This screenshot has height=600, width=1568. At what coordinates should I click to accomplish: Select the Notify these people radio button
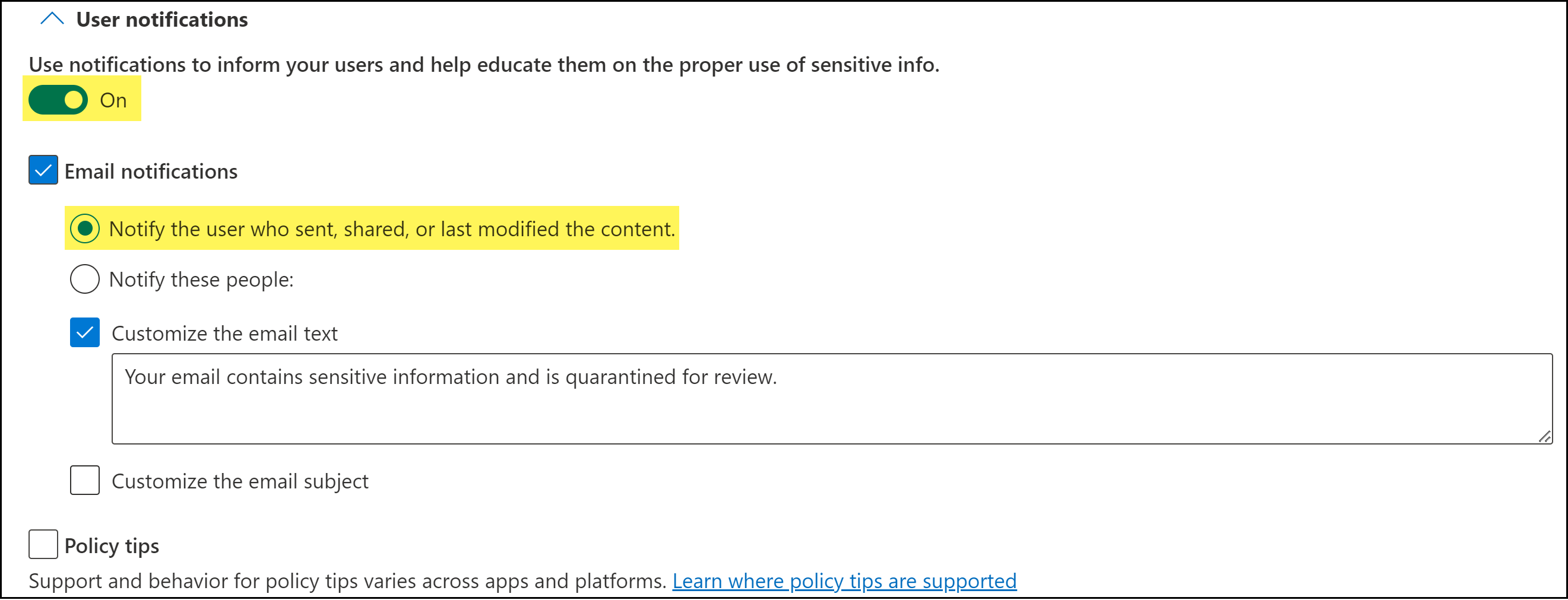tap(85, 280)
